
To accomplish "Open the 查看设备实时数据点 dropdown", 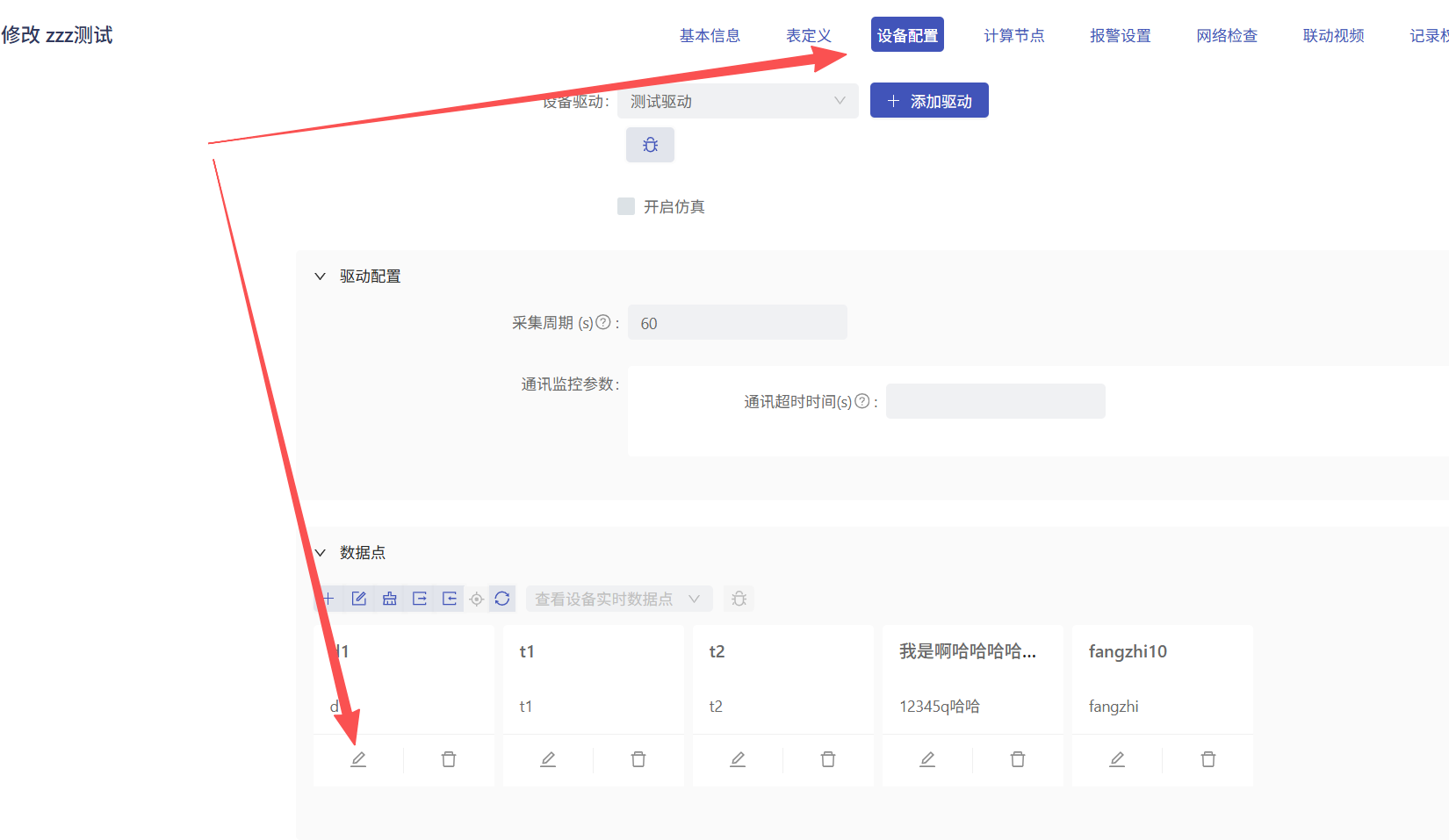I will tap(618, 599).
